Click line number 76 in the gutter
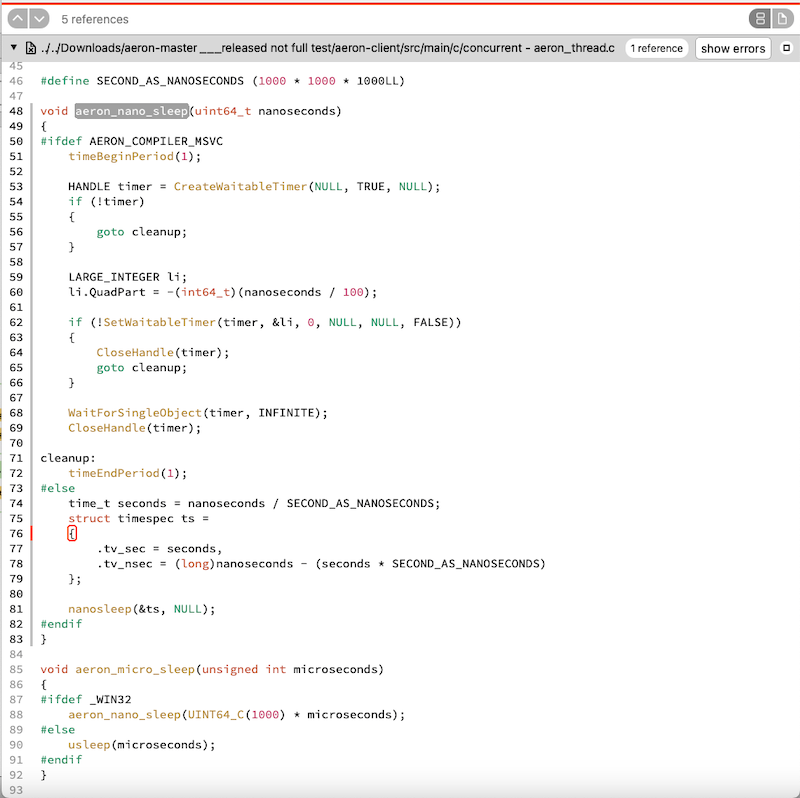Image resolution: width=800 pixels, height=798 pixels. click(x=16, y=534)
